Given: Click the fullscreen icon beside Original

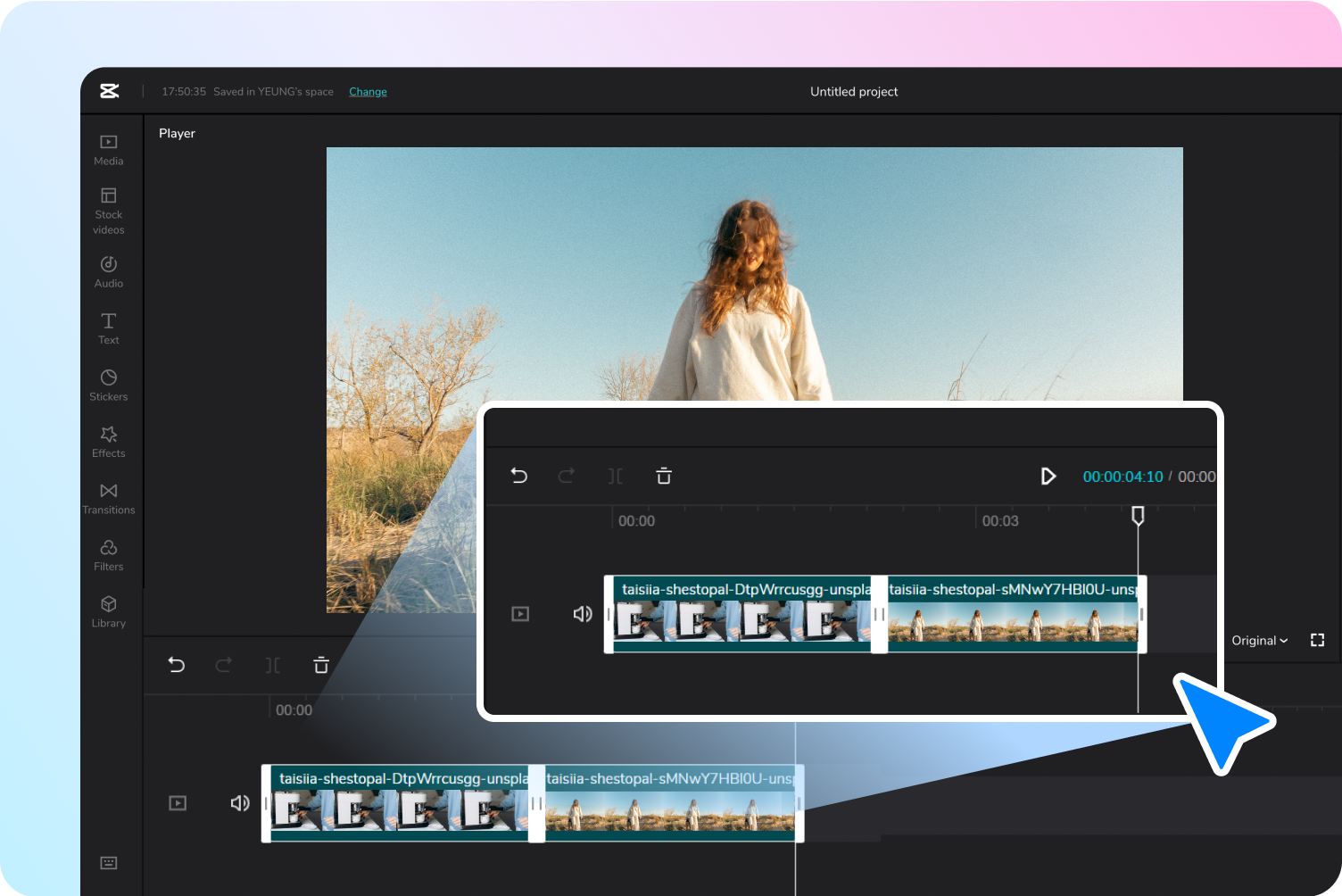Looking at the screenshot, I should click(x=1317, y=640).
